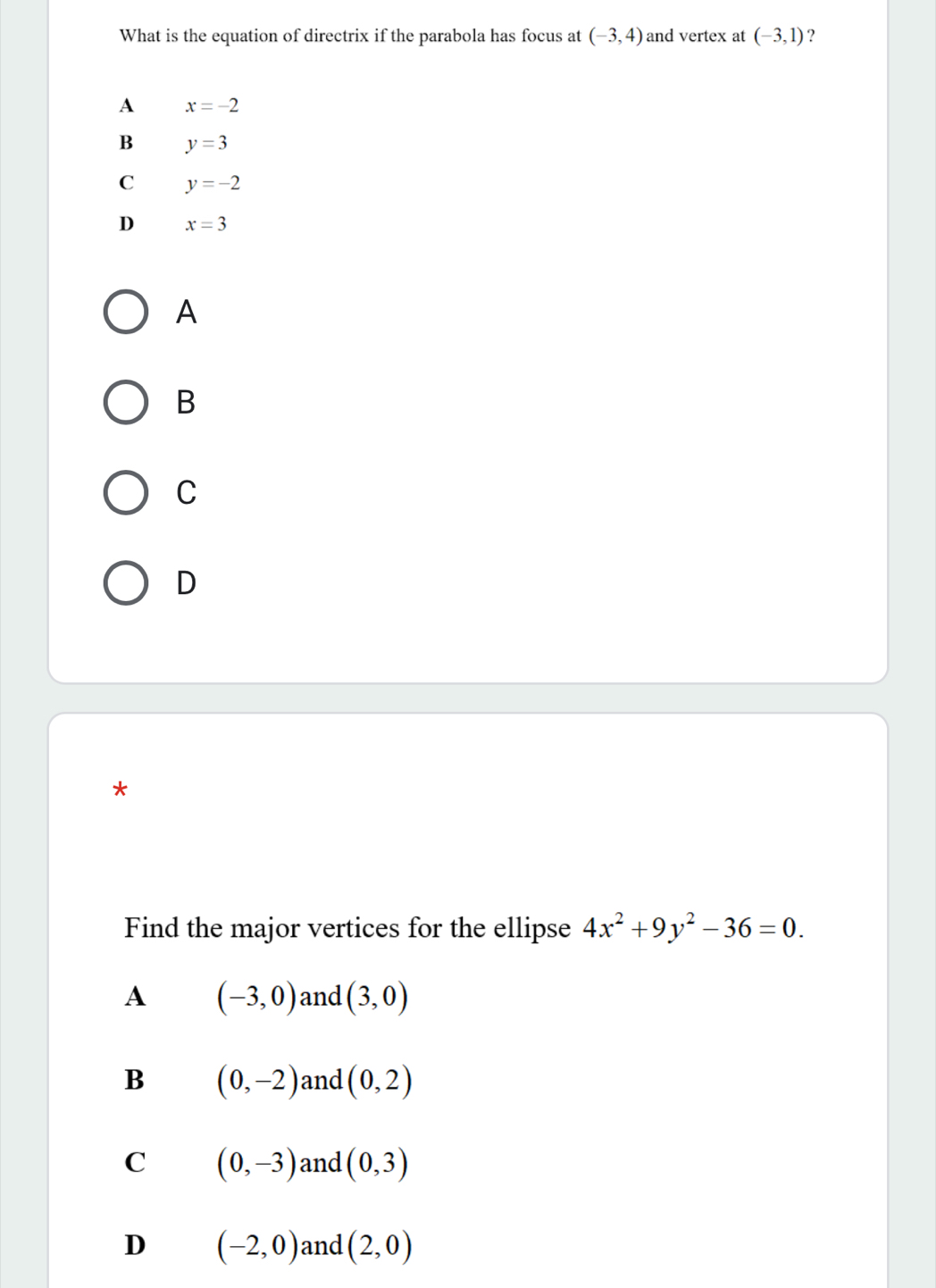Screen dimensions: 936x1288
Task: Click the choice text "x = −2"
Action: pyautogui.click(x=212, y=106)
